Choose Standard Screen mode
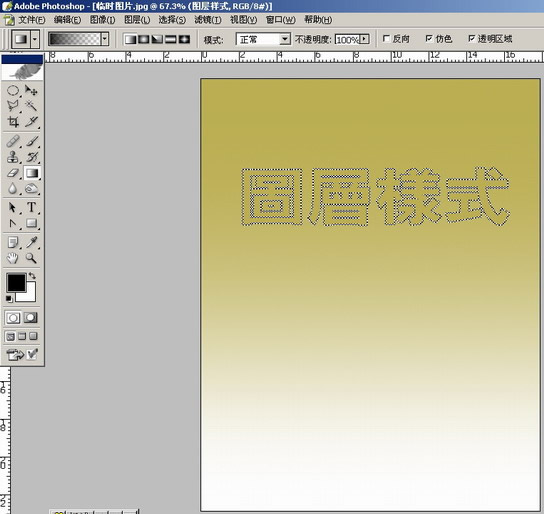 pos(11,336)
